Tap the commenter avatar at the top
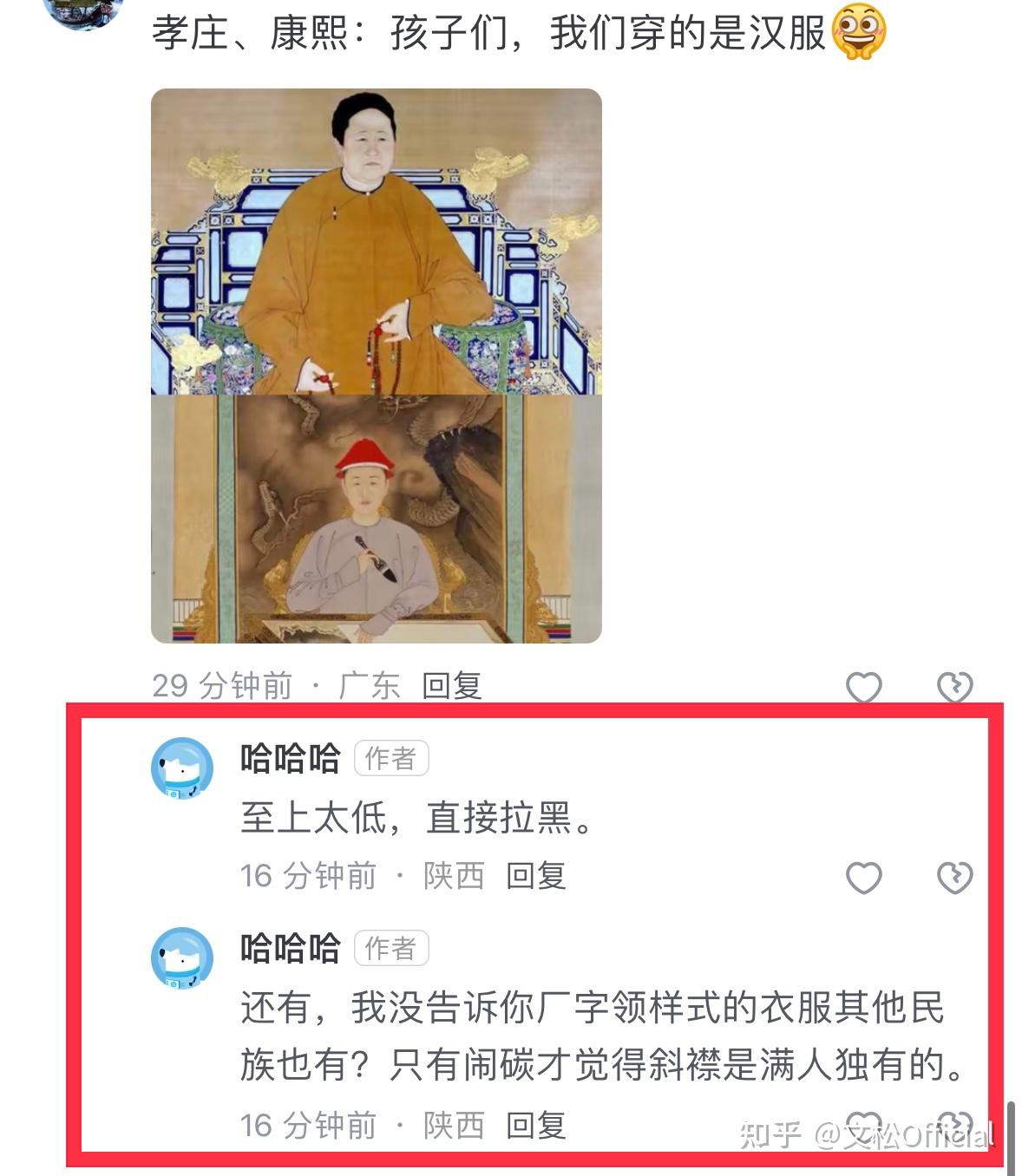 pyautogui.click(x=83, y=10)
